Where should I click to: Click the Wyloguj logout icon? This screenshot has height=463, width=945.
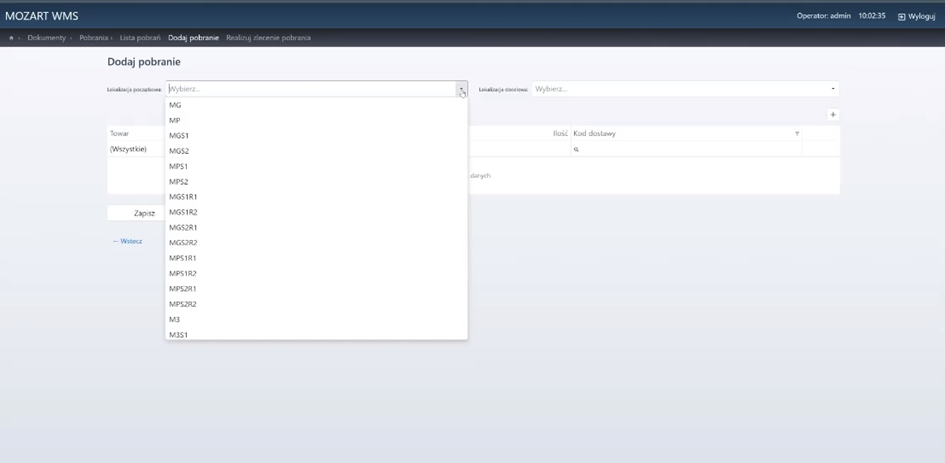(901, 17)
